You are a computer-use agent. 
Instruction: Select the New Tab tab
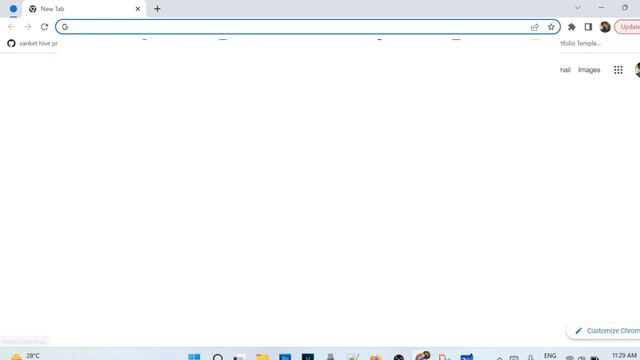click(84, 9)
